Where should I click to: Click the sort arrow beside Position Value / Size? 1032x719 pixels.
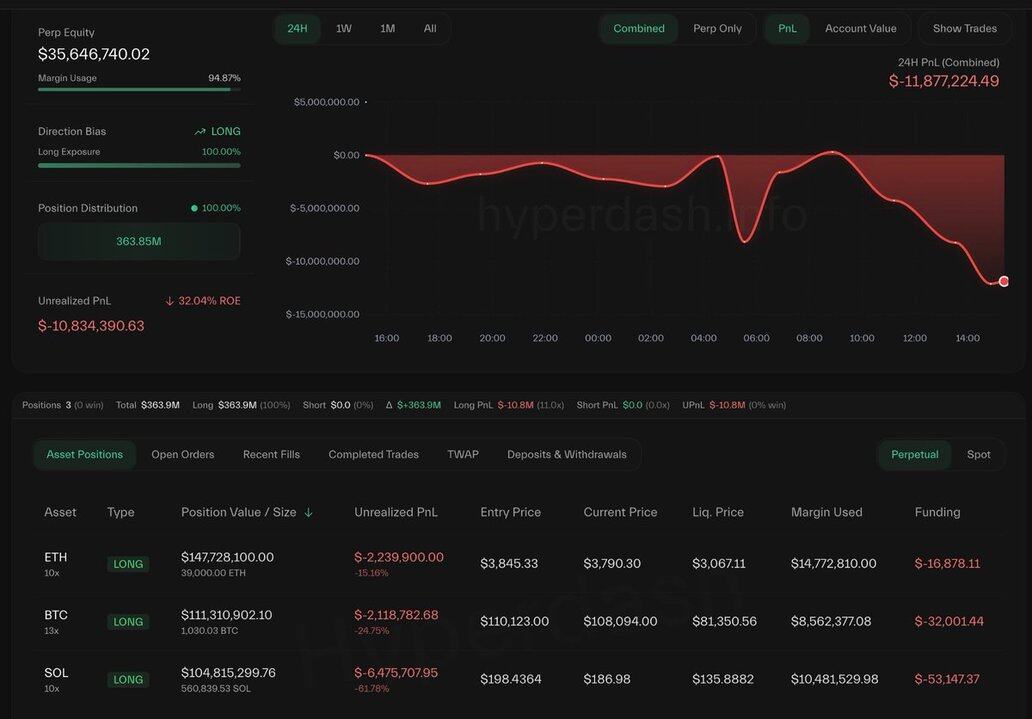(308, 513)
